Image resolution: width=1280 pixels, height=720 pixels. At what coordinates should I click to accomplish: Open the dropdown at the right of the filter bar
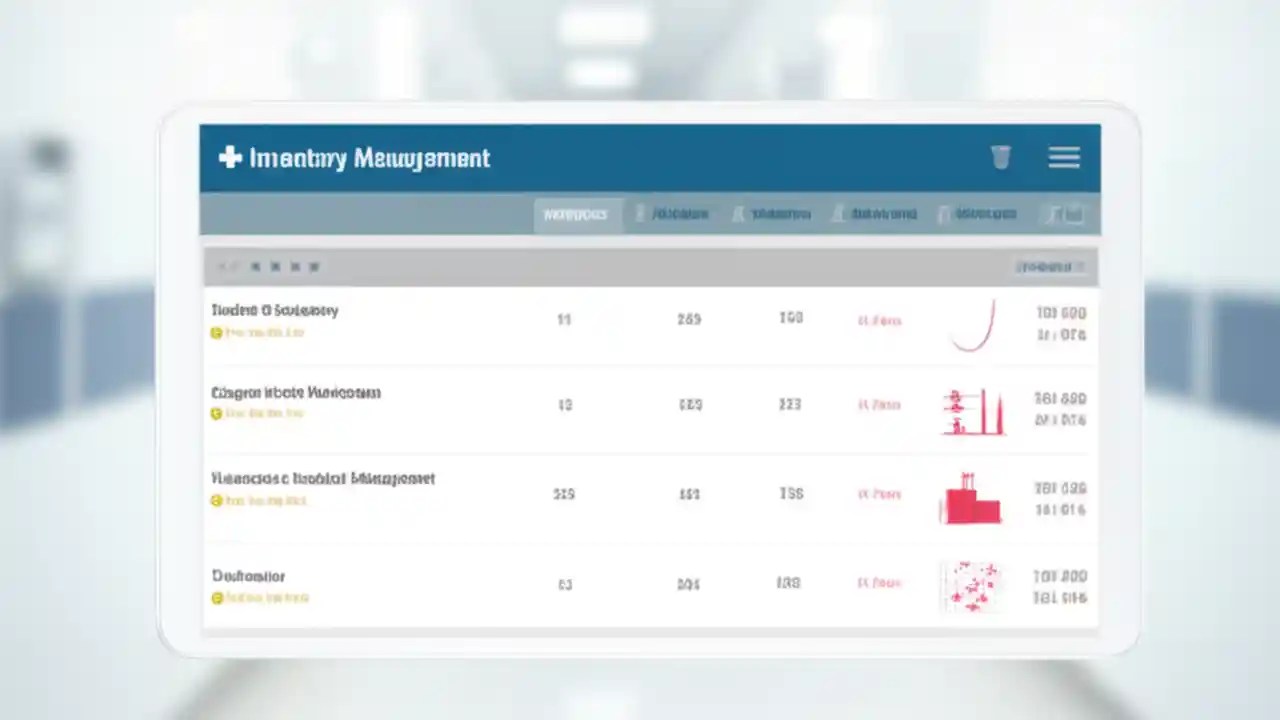point(1049,266)
